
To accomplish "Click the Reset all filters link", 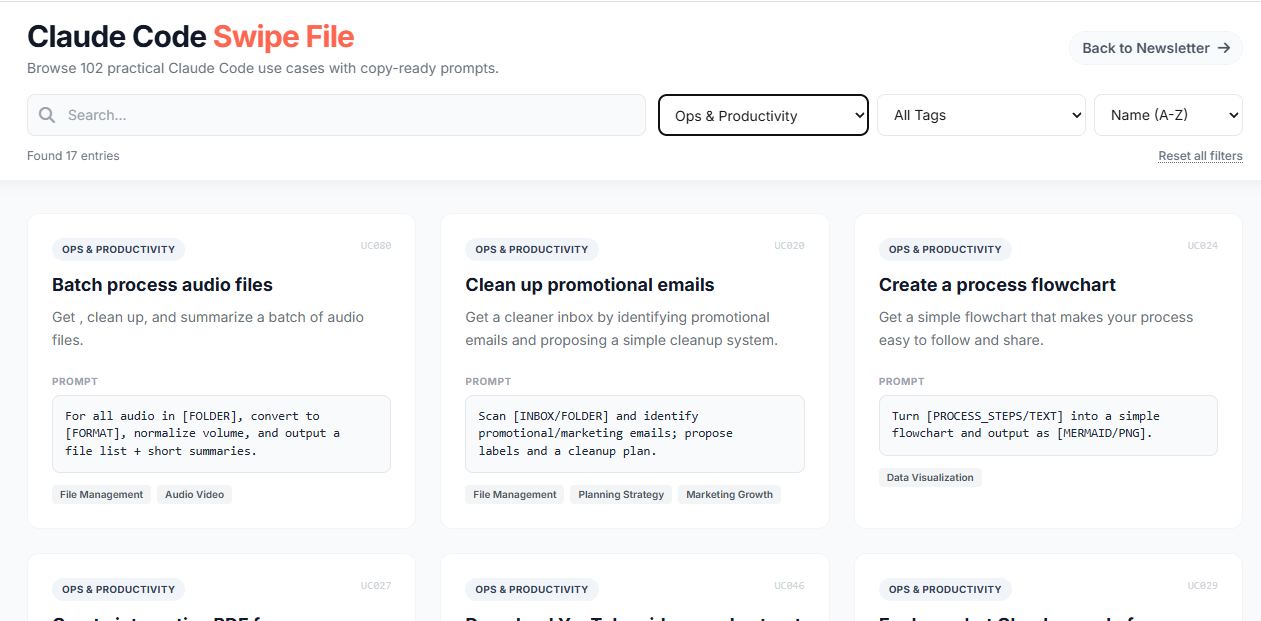I will [1200, 155].
